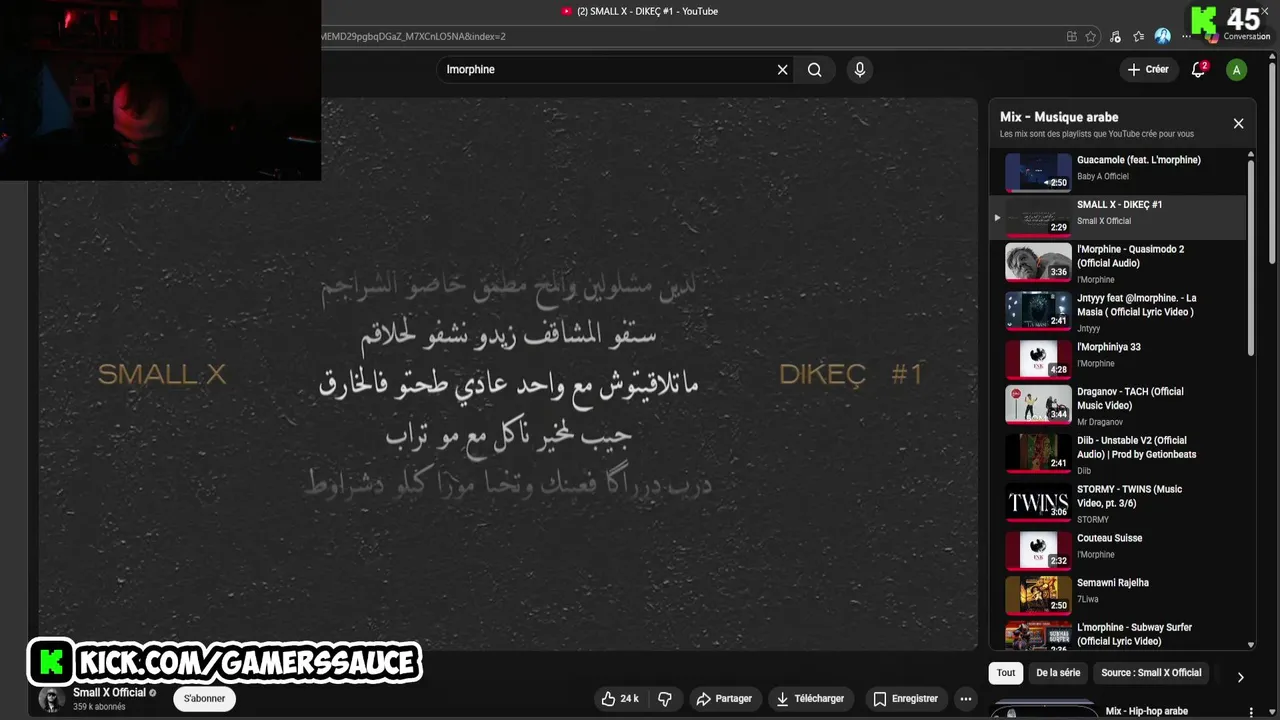Open Baby A Officiel channel name

click(x=1103, y=177)
